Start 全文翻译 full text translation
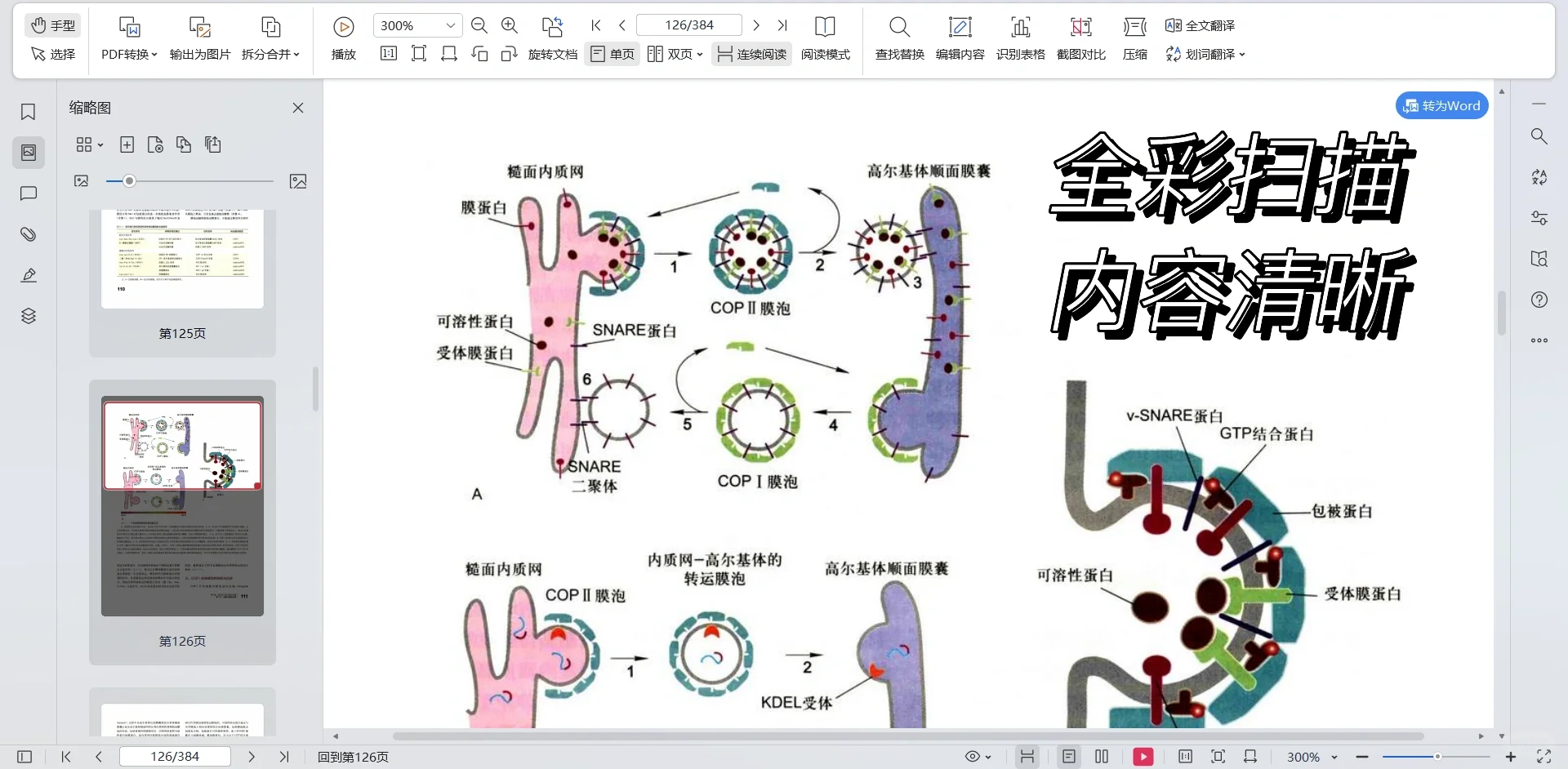The image size is (1568, 769). click(x=1200, y=25)
